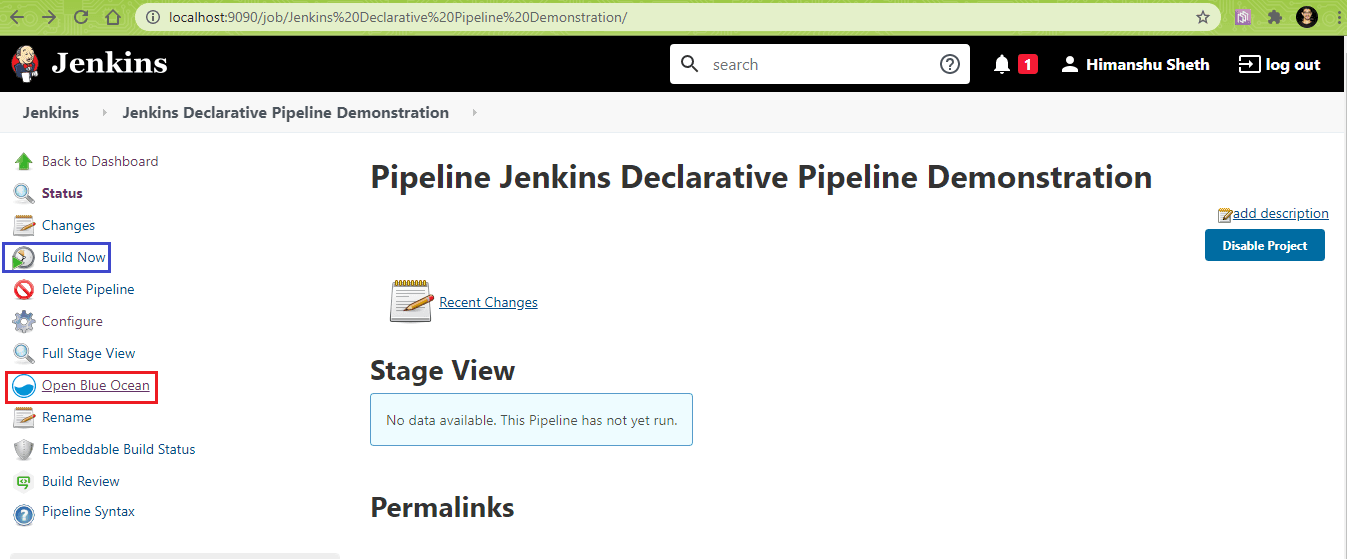Click the Himanshu Sheth user link
This screenshot has height=559, width=1347.
(1148, 64)
